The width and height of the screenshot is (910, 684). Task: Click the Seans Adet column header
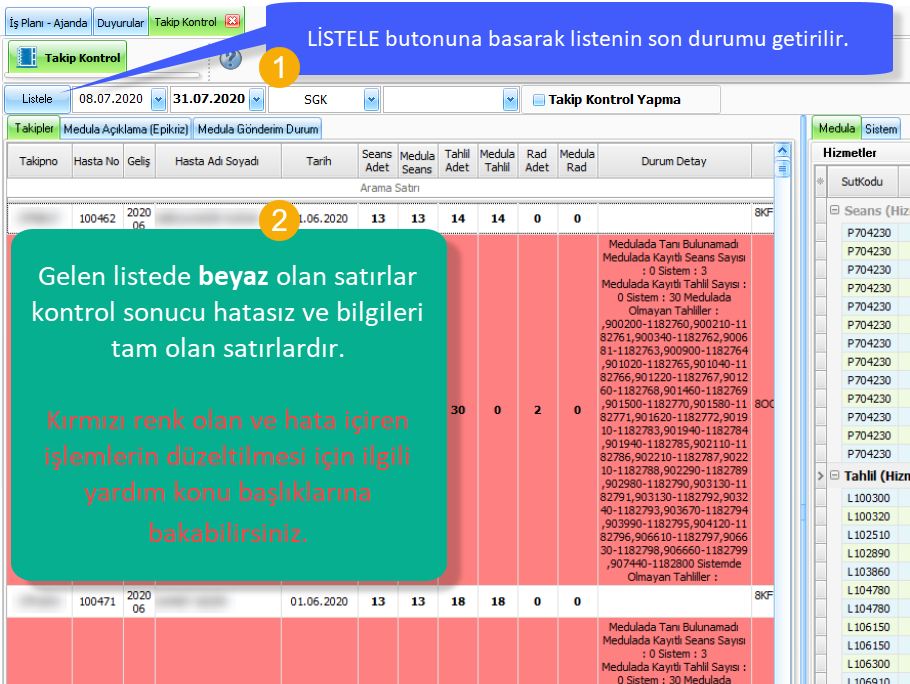(x=378, y=161)
